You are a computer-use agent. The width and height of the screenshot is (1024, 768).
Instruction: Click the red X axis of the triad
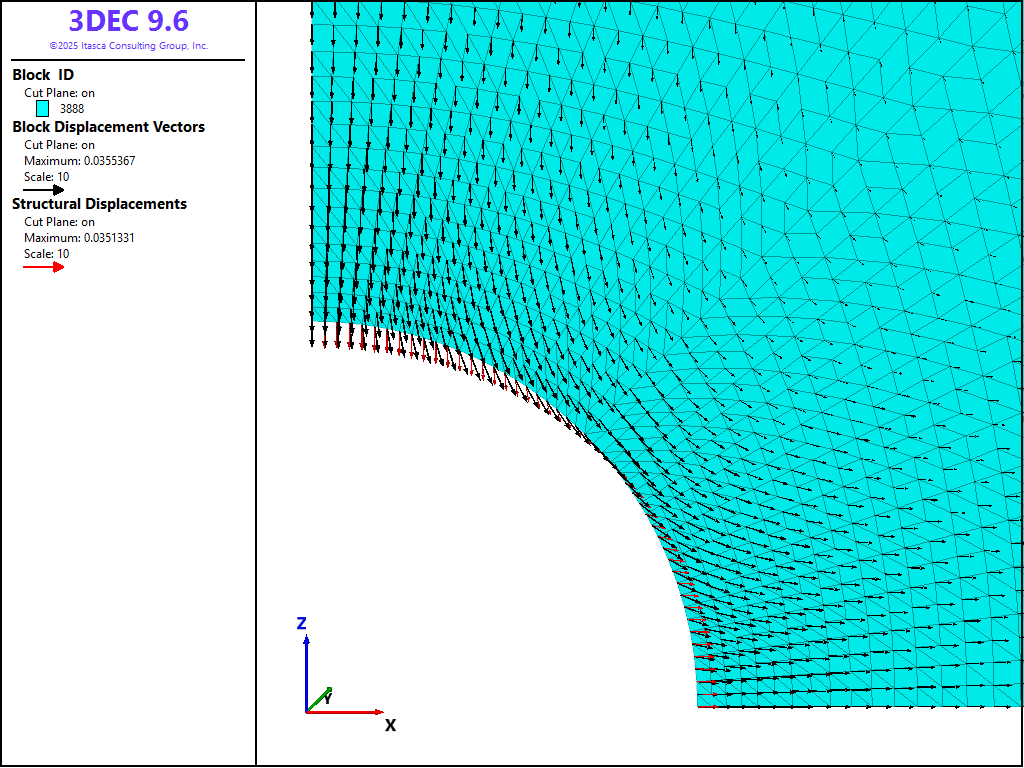pyautogui.click(x=344, y=712)
